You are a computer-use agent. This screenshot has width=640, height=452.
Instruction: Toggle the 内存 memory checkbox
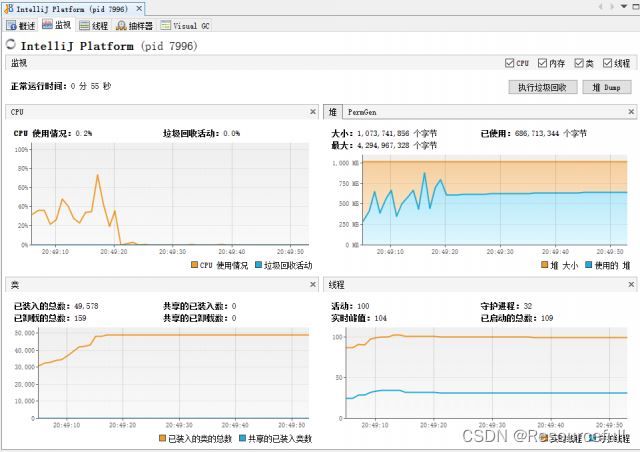(542, 63)
